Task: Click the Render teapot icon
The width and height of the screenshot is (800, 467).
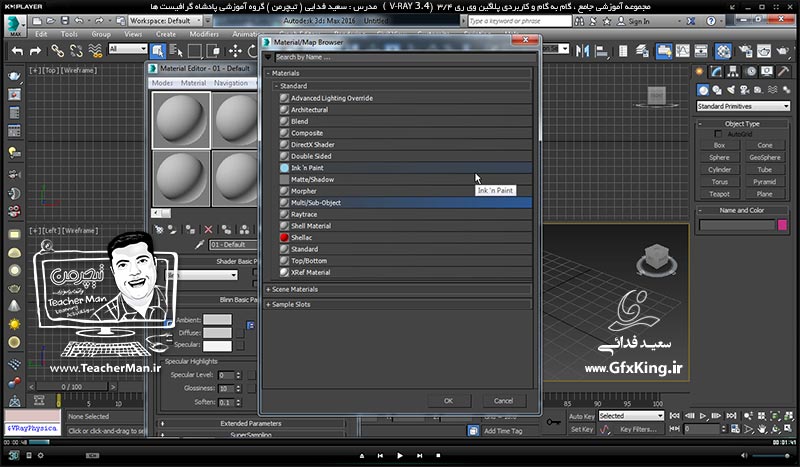Action: (782, 51)
